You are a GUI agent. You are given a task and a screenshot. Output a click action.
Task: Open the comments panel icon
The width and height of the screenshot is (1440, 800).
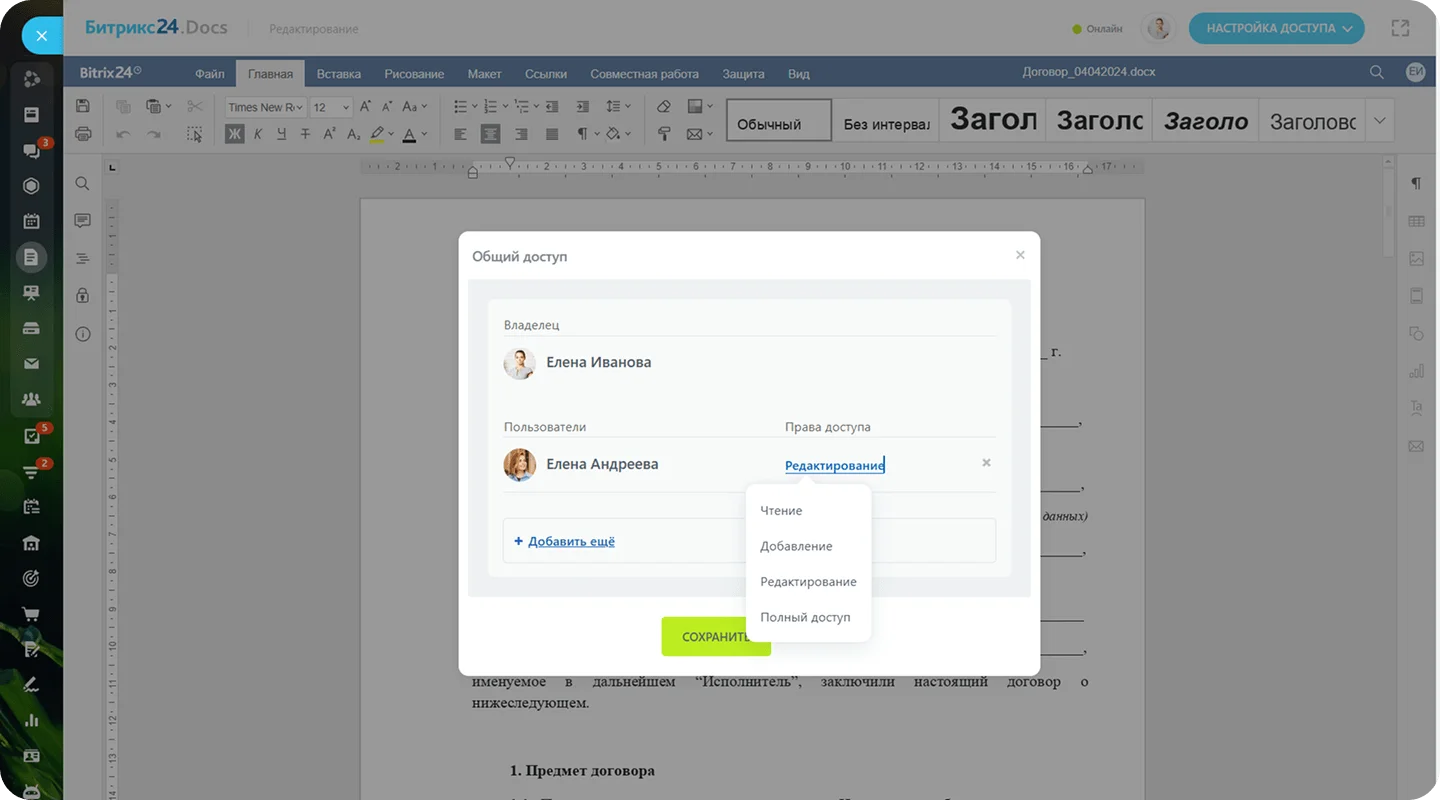click(x=82, y=221)
